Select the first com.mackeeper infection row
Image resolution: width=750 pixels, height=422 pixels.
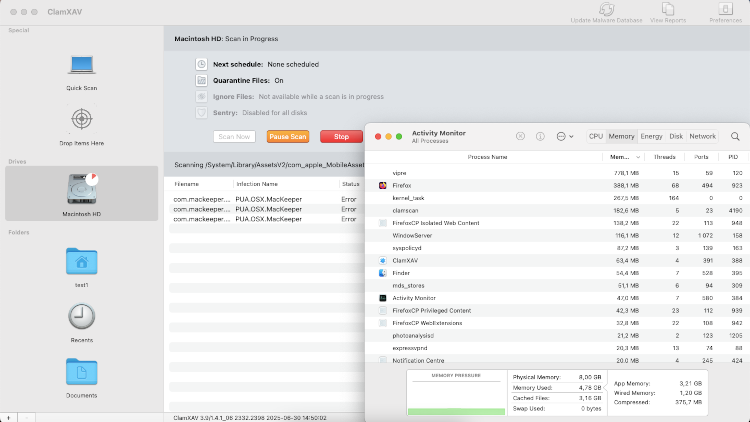point(266,199)
